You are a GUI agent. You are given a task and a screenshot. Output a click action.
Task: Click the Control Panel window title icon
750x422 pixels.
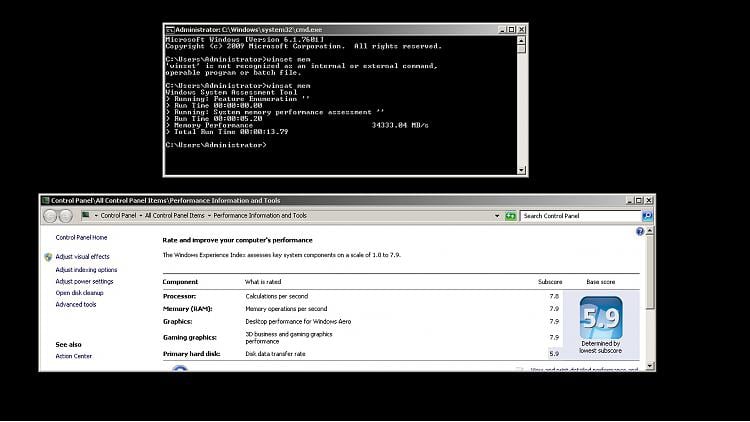click(x=45, y=200)
